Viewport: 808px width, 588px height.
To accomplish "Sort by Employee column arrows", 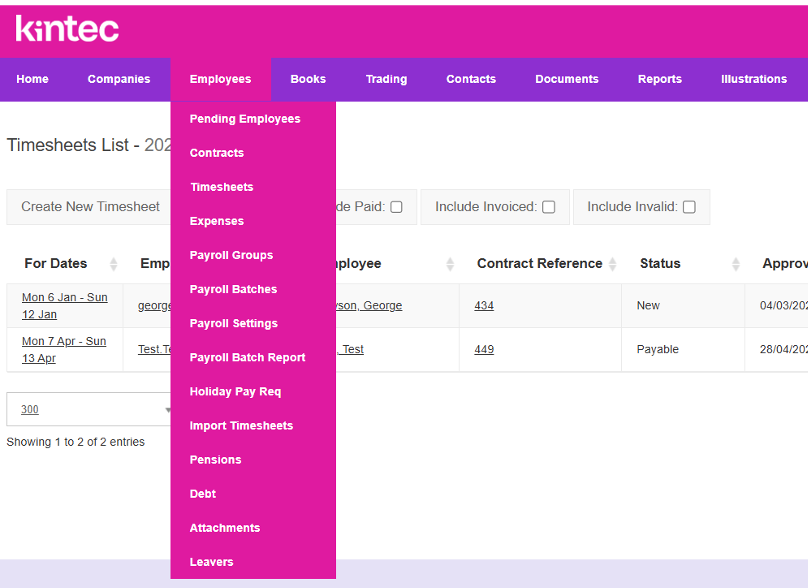I will [x=450, y=264].
